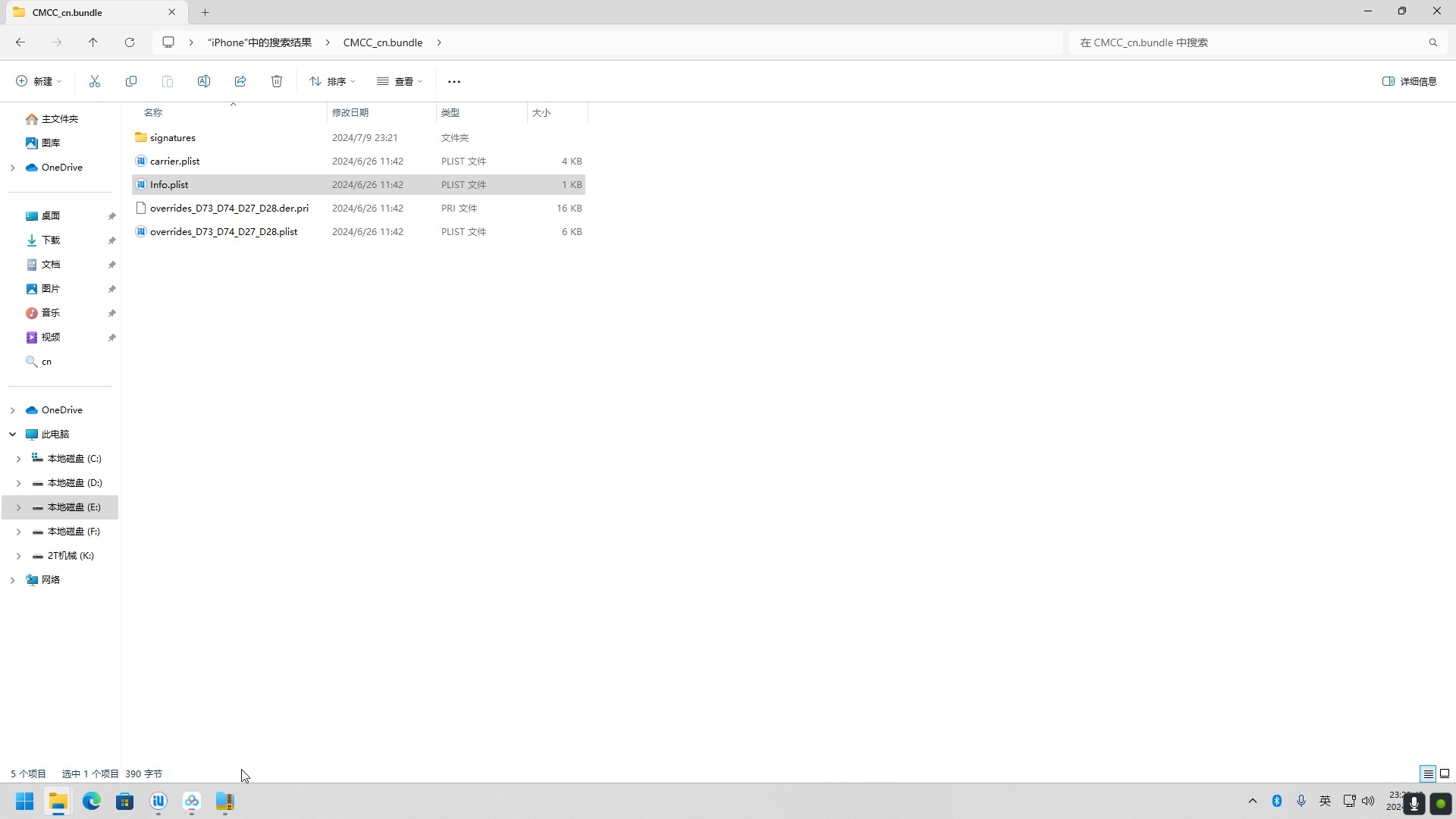Show hidden system tray icons
The width and height of the screenshot is (1456, 819).
[1253, 801]
